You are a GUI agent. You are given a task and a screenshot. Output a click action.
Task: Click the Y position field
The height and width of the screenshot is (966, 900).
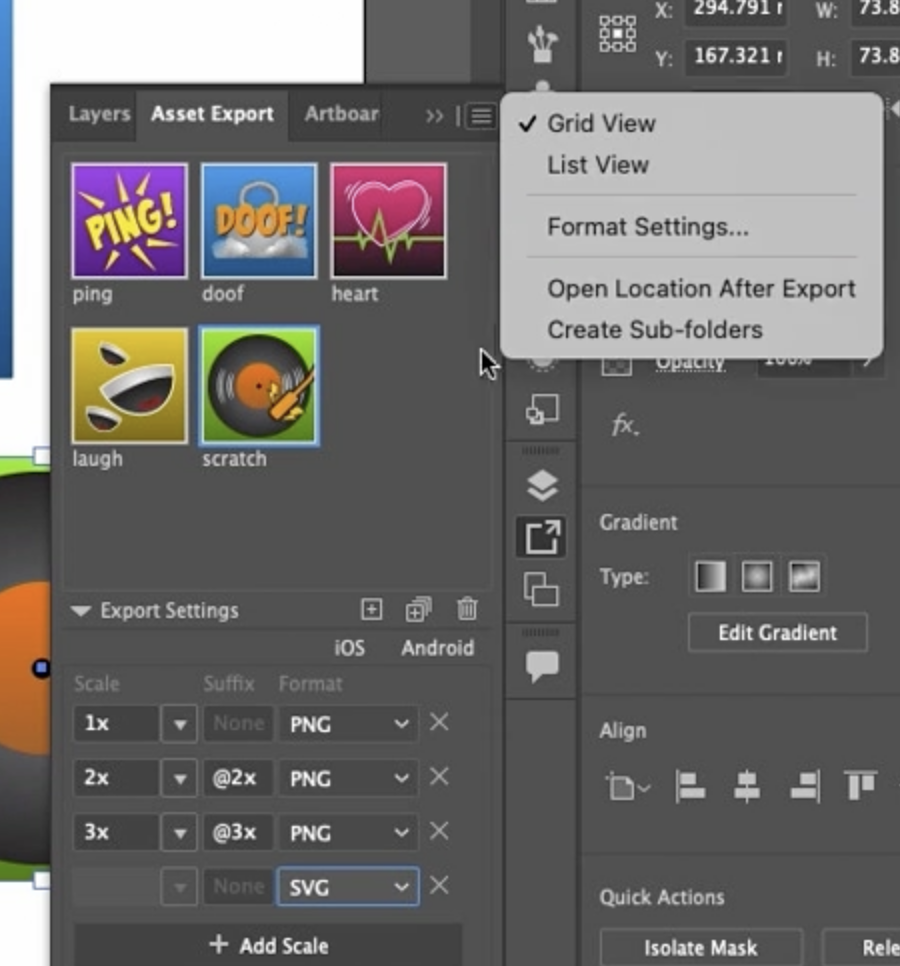click(x=736, y=57)
